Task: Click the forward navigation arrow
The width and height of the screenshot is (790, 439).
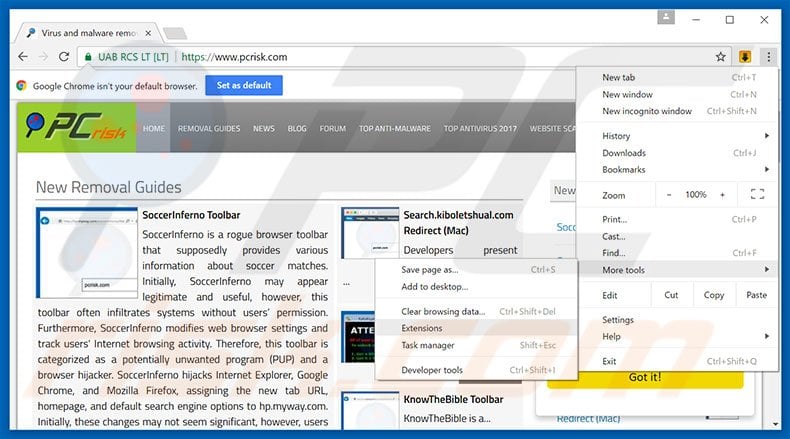Action: click(43, 56)
